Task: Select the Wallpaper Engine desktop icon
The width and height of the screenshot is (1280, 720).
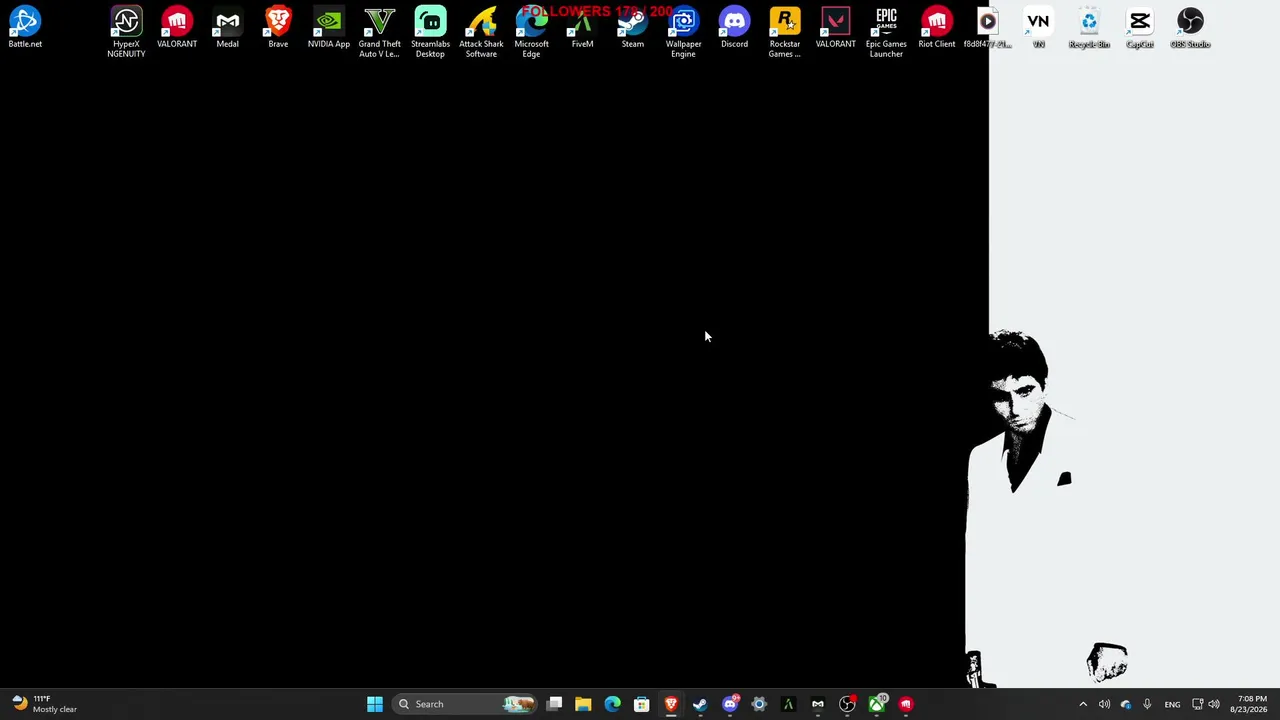Action: 684,32
